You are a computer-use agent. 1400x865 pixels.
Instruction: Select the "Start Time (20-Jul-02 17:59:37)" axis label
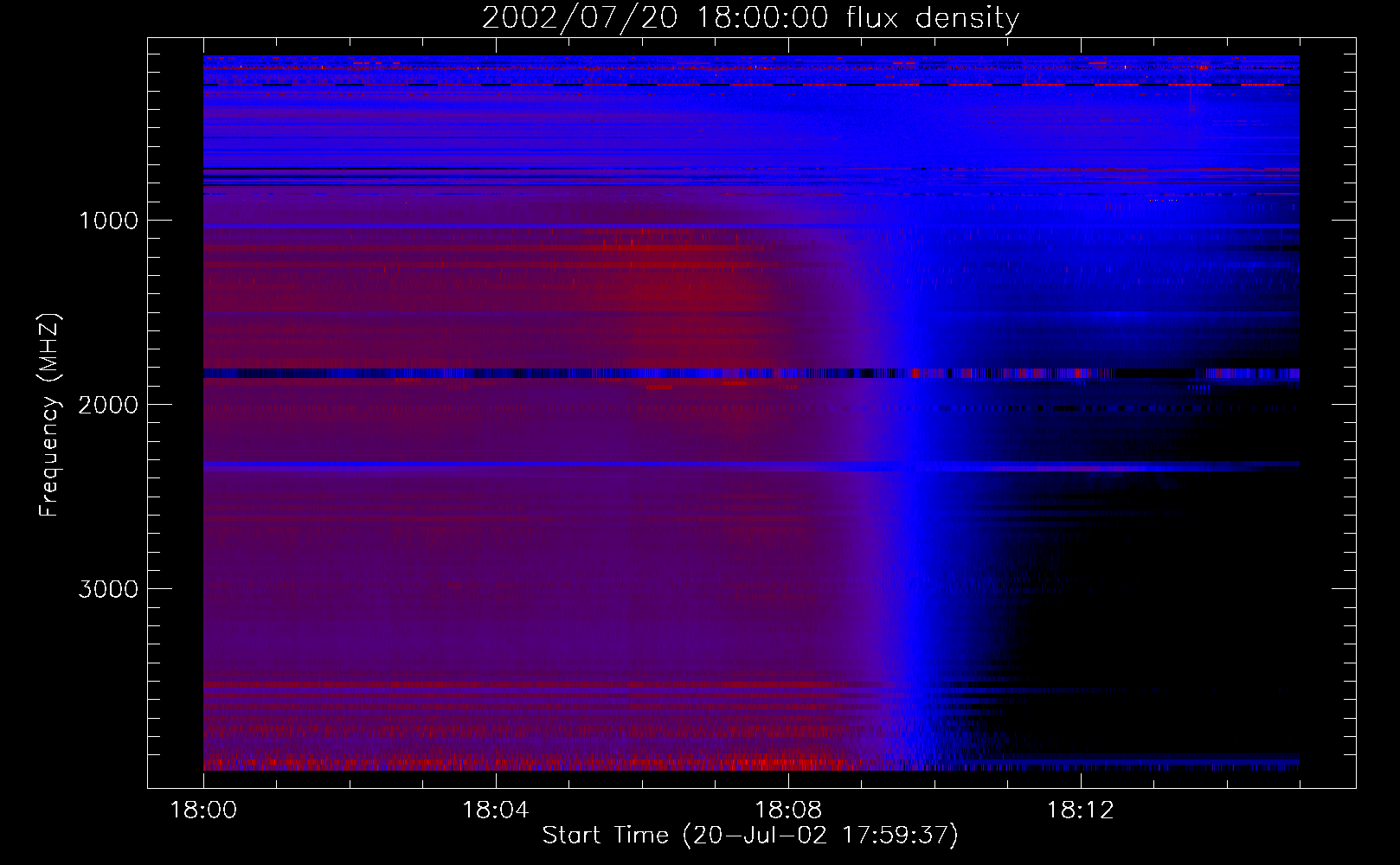click(750, 836)
